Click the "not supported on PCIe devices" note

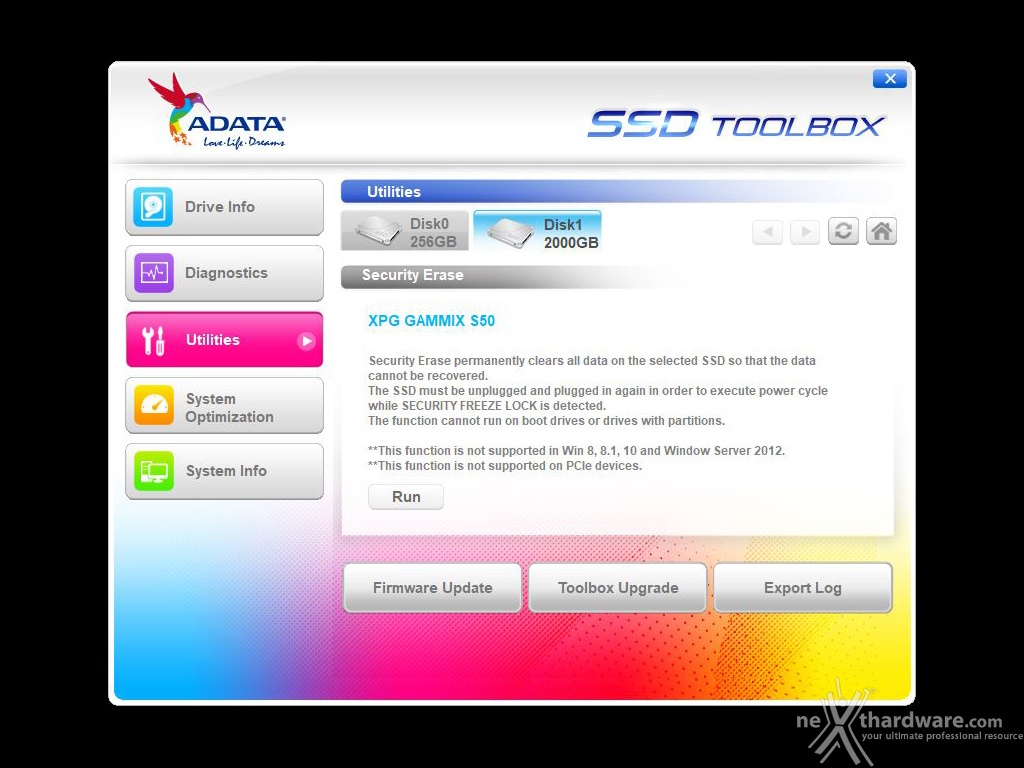point(505,466)
